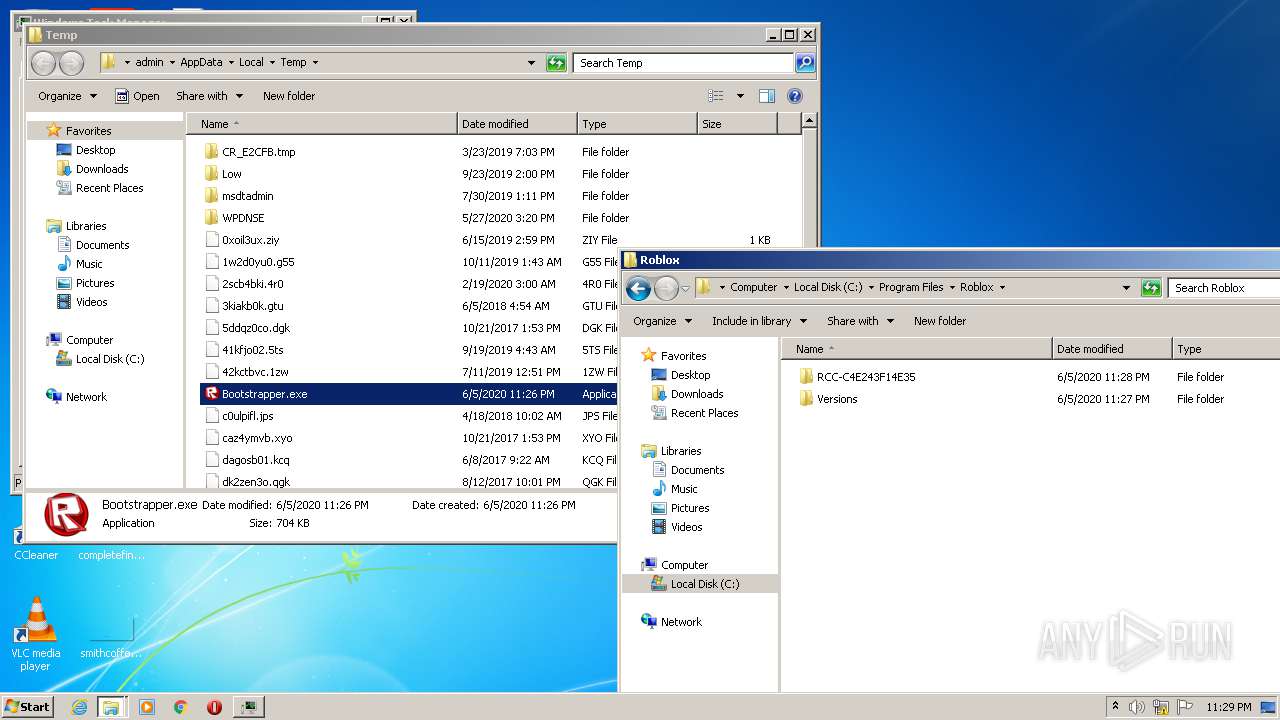Click the Task Manager taskbar icon
1280x720 pixels.
248,707
